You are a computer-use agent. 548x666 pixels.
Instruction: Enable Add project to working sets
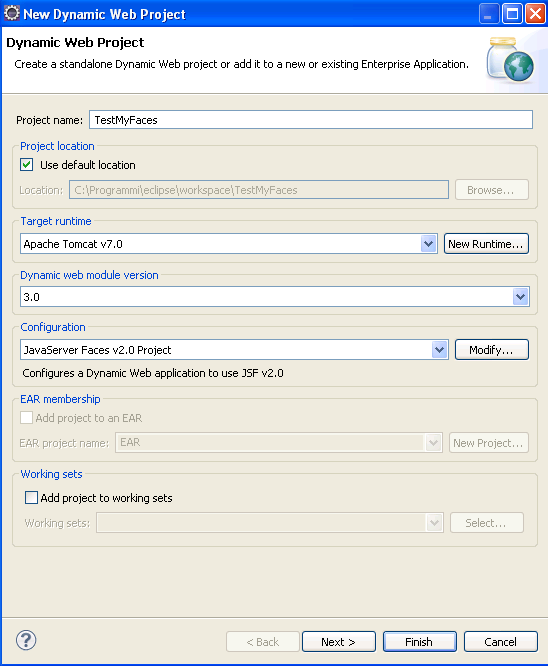pos(31,497)
